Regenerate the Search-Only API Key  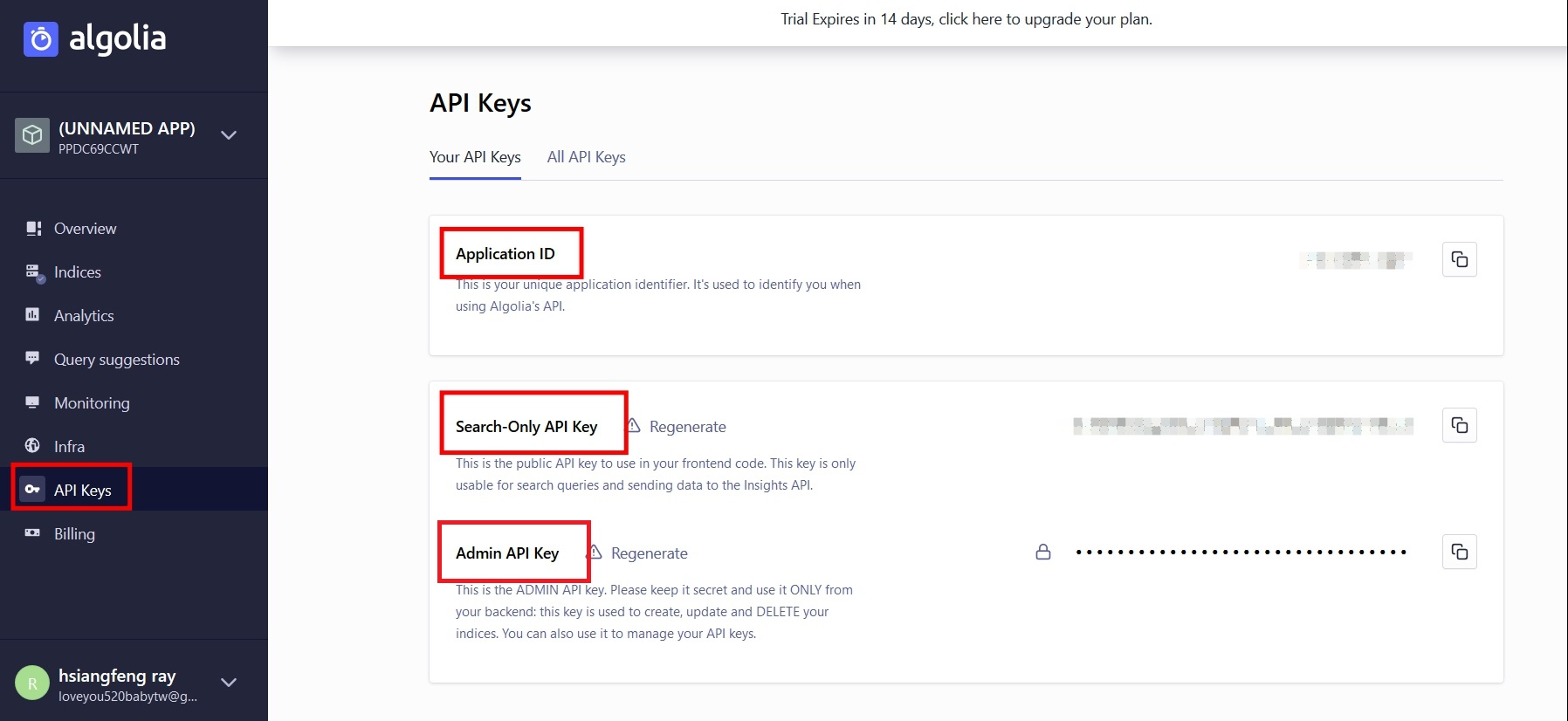tap(688, 427)
